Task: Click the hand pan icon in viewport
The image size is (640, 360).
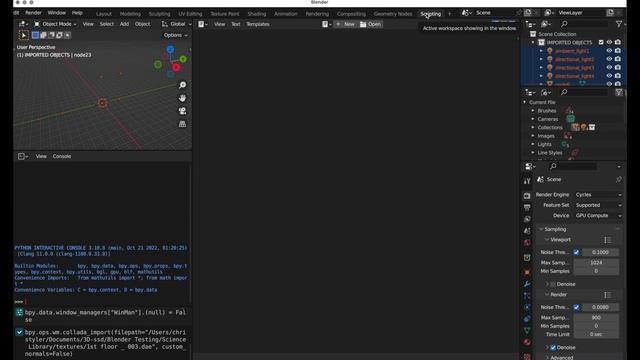Action: [x=182, y=98]
